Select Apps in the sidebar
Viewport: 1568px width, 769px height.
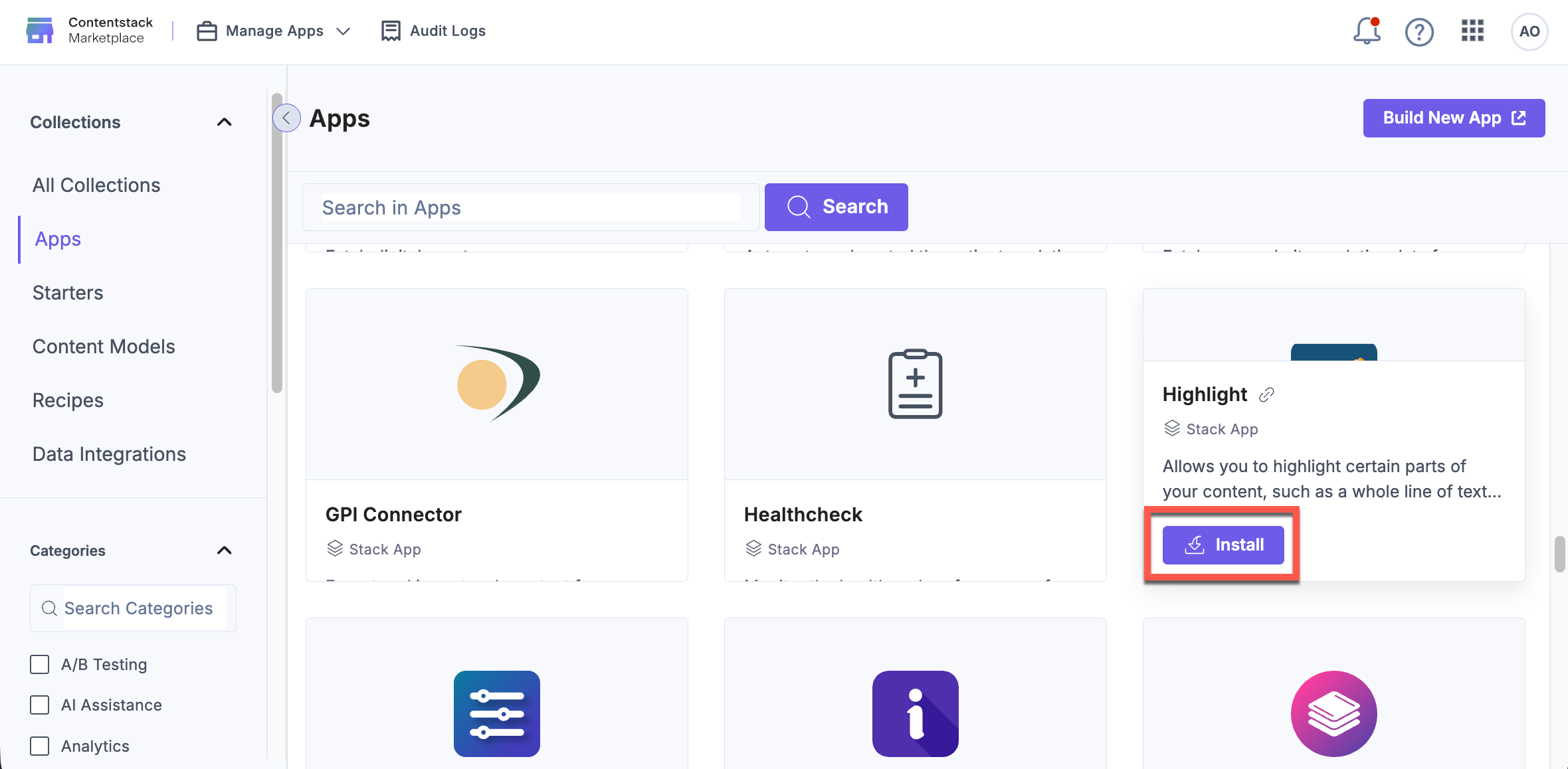click(58, 239)
